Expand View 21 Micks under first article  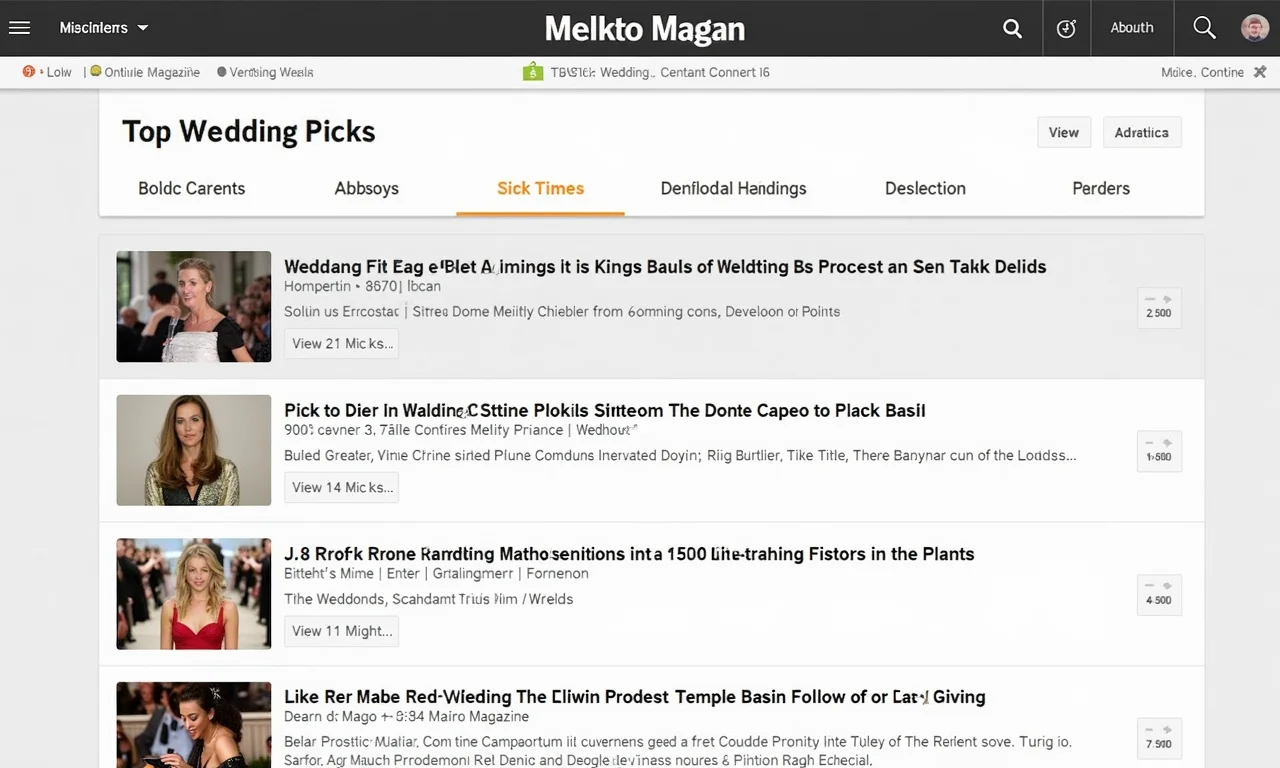pyautogui.click(x=341, y=343)
